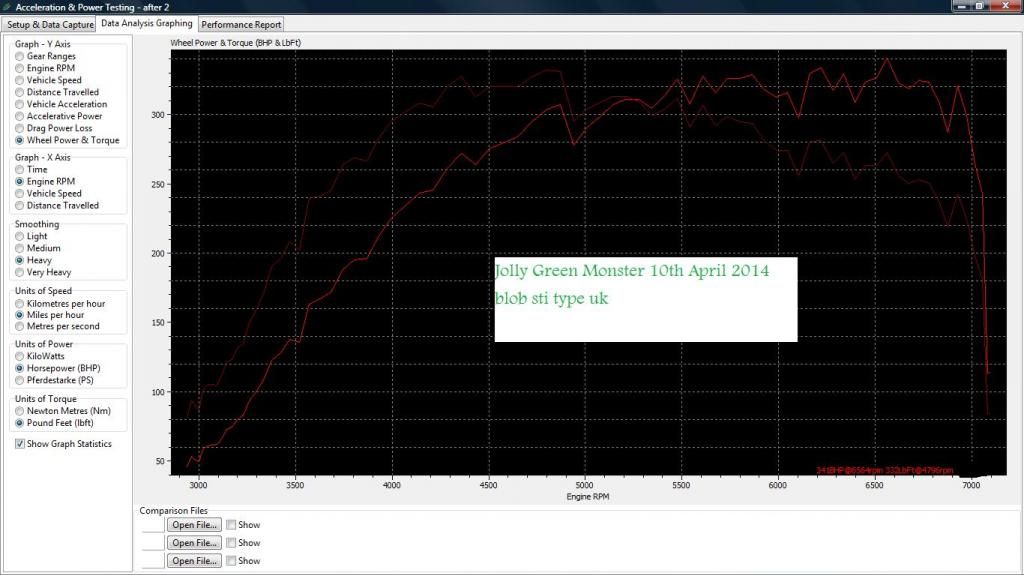Select Drag Power Loss radio button
This screenshot has height=575, width=1024.
[20, 128]
